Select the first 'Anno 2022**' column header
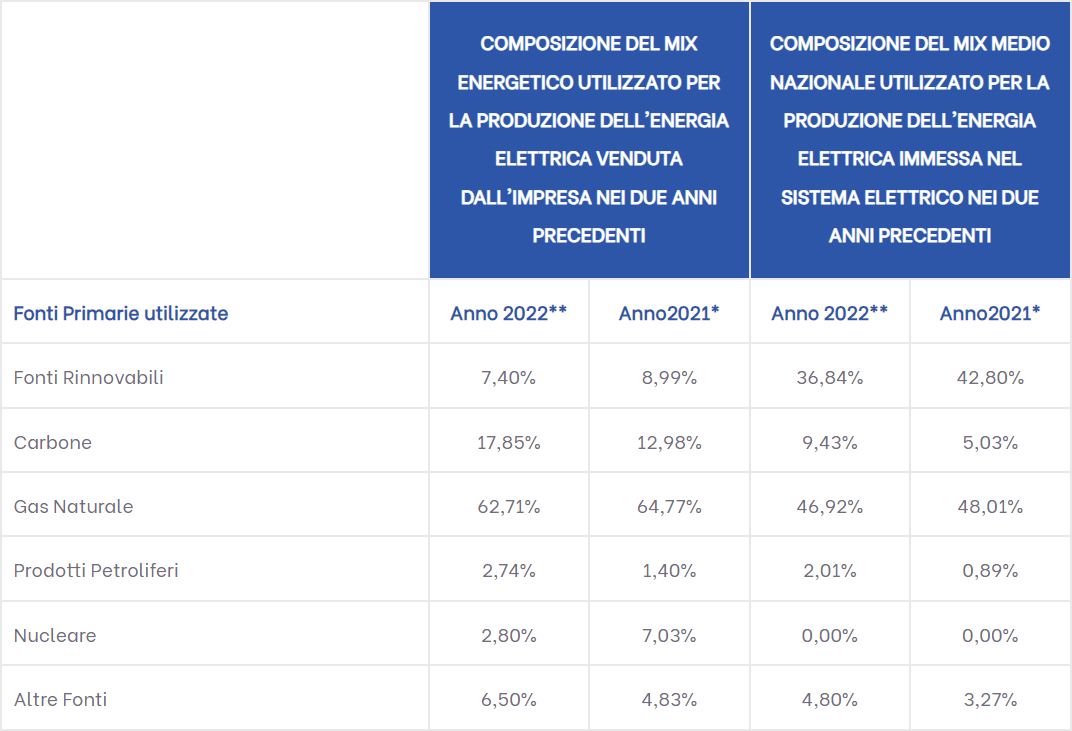Screen dimensions: 1072x731 coord(509,313)
